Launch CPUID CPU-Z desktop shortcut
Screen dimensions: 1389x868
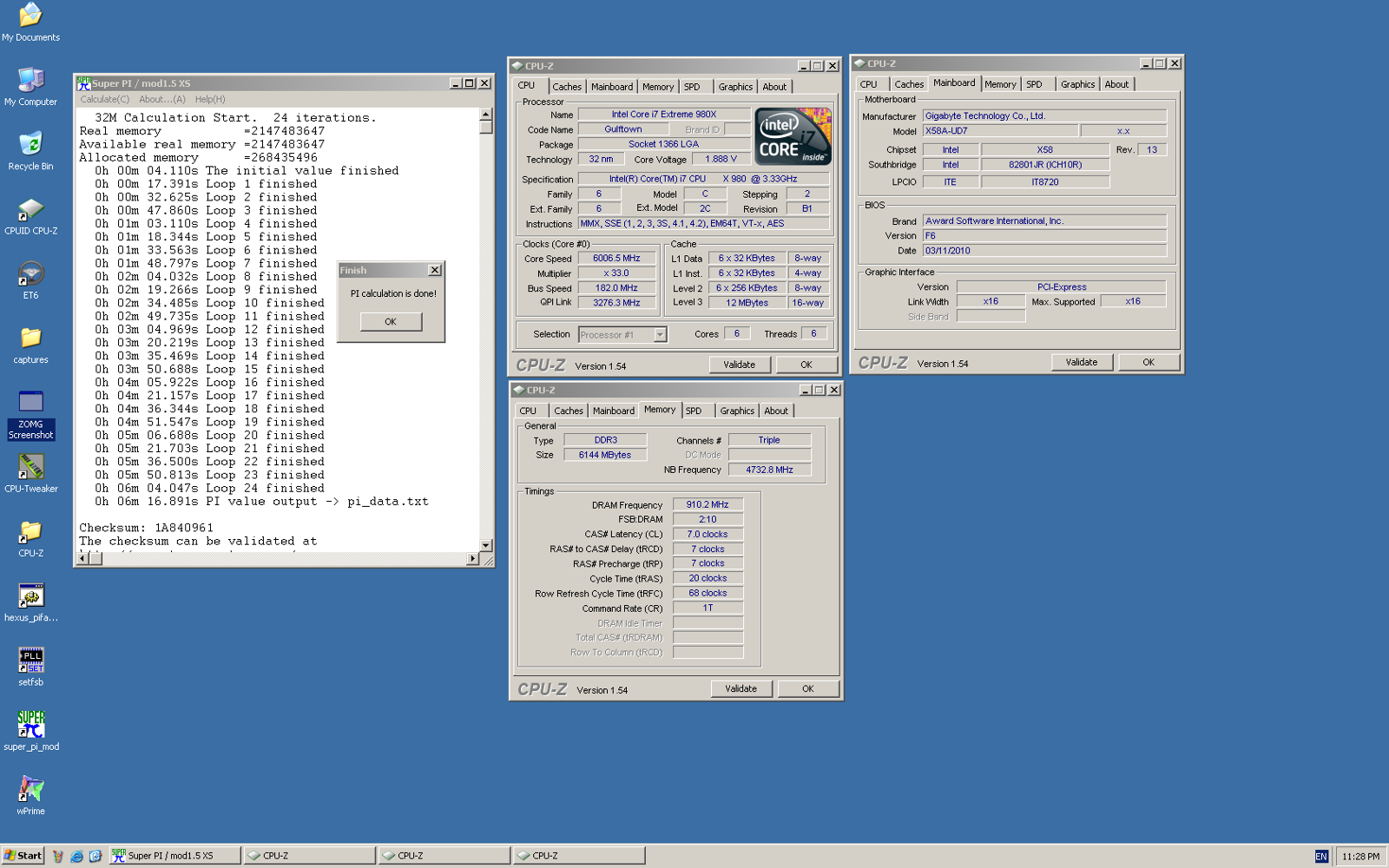[30, 215]
